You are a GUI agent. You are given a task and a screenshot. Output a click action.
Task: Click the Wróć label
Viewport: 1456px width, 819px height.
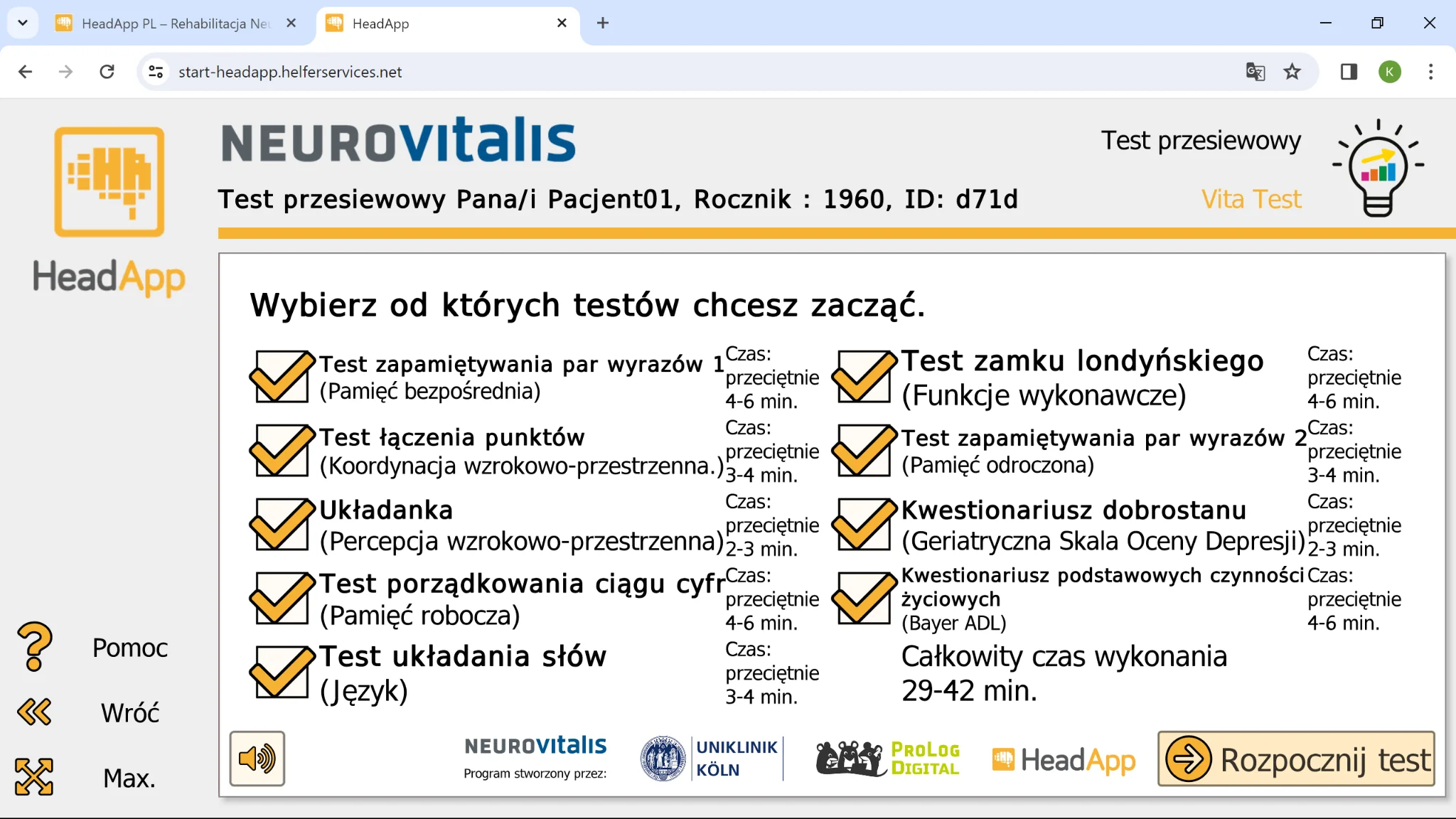(x=130, y=712)
